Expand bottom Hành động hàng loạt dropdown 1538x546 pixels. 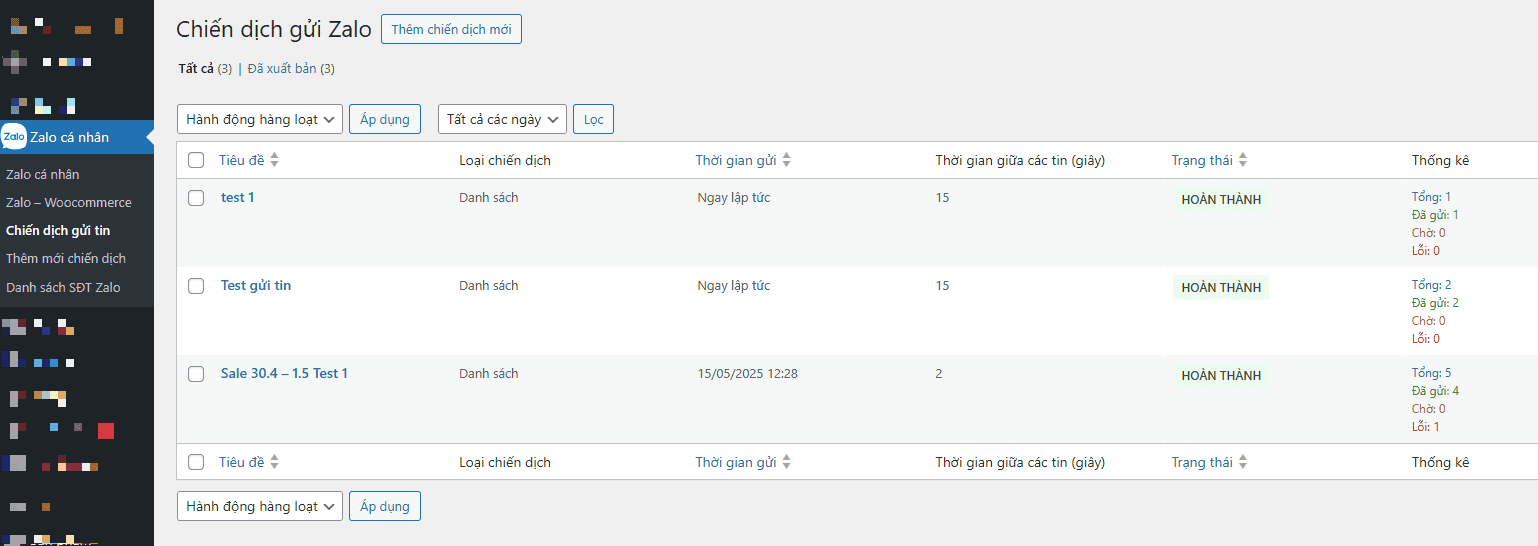[260, 506]
